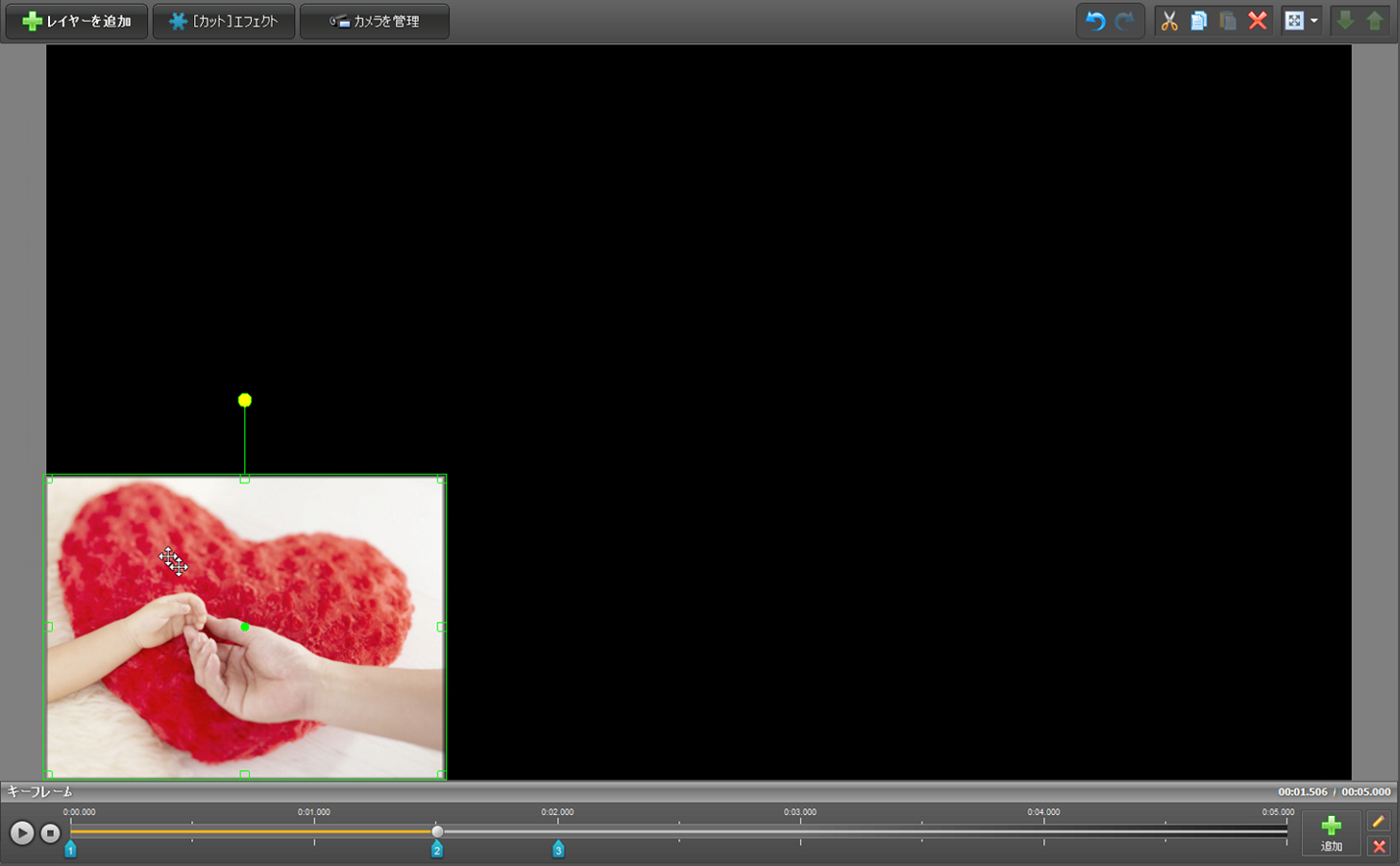Click the red X delete icon in toolbar
Screen dimensions: 1400x866
[1257, 21]
